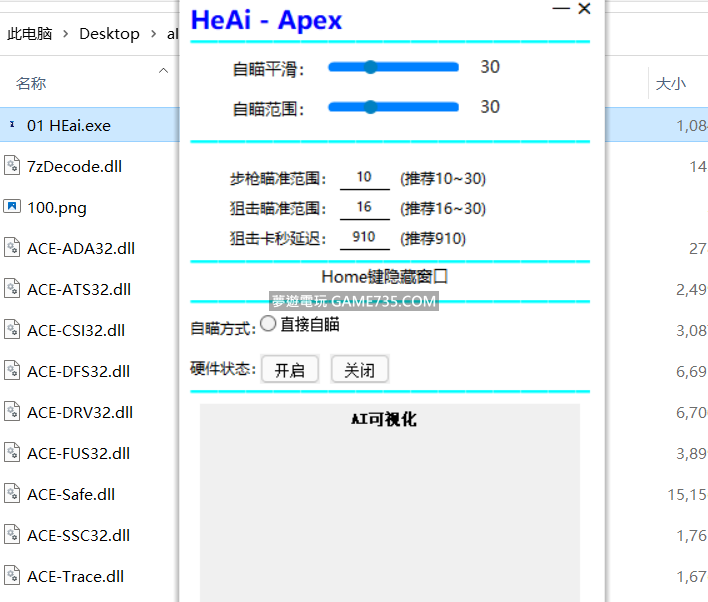The height and width of the screenshot is (602, 708).
Task: Click the 关闭 button for hardware status
Action: tap(359, 370)
